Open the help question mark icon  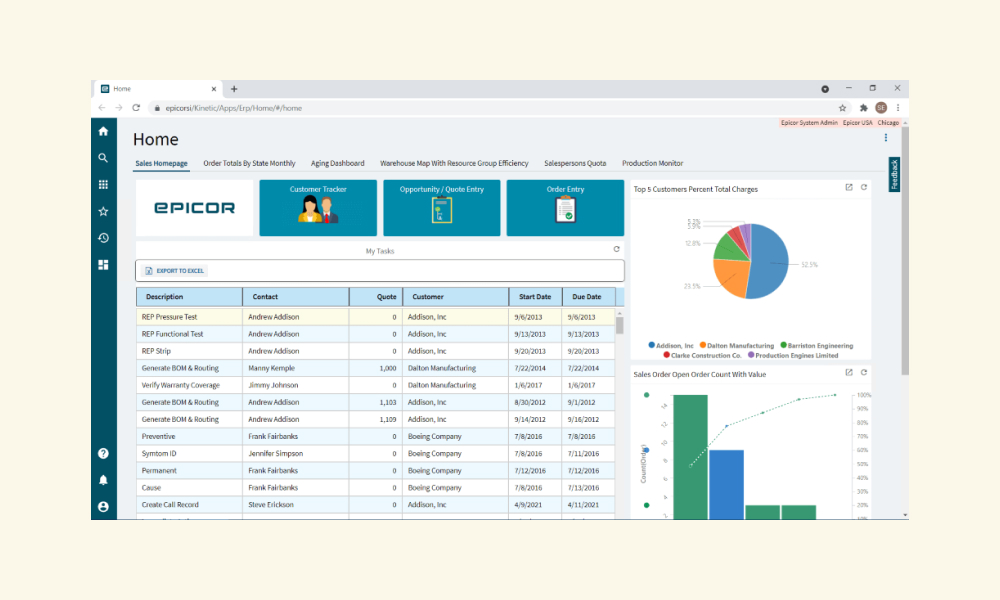(103, 453)
